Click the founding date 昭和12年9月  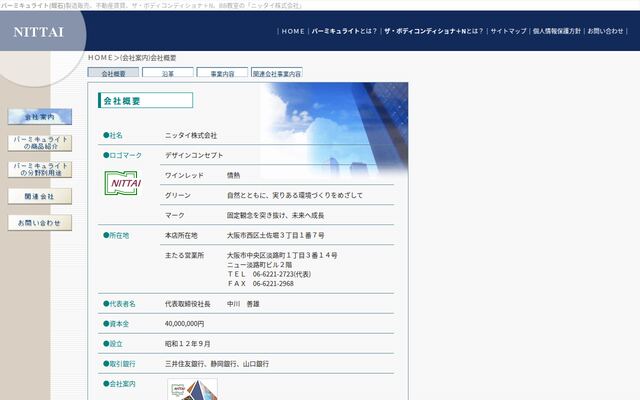[187, 344]
